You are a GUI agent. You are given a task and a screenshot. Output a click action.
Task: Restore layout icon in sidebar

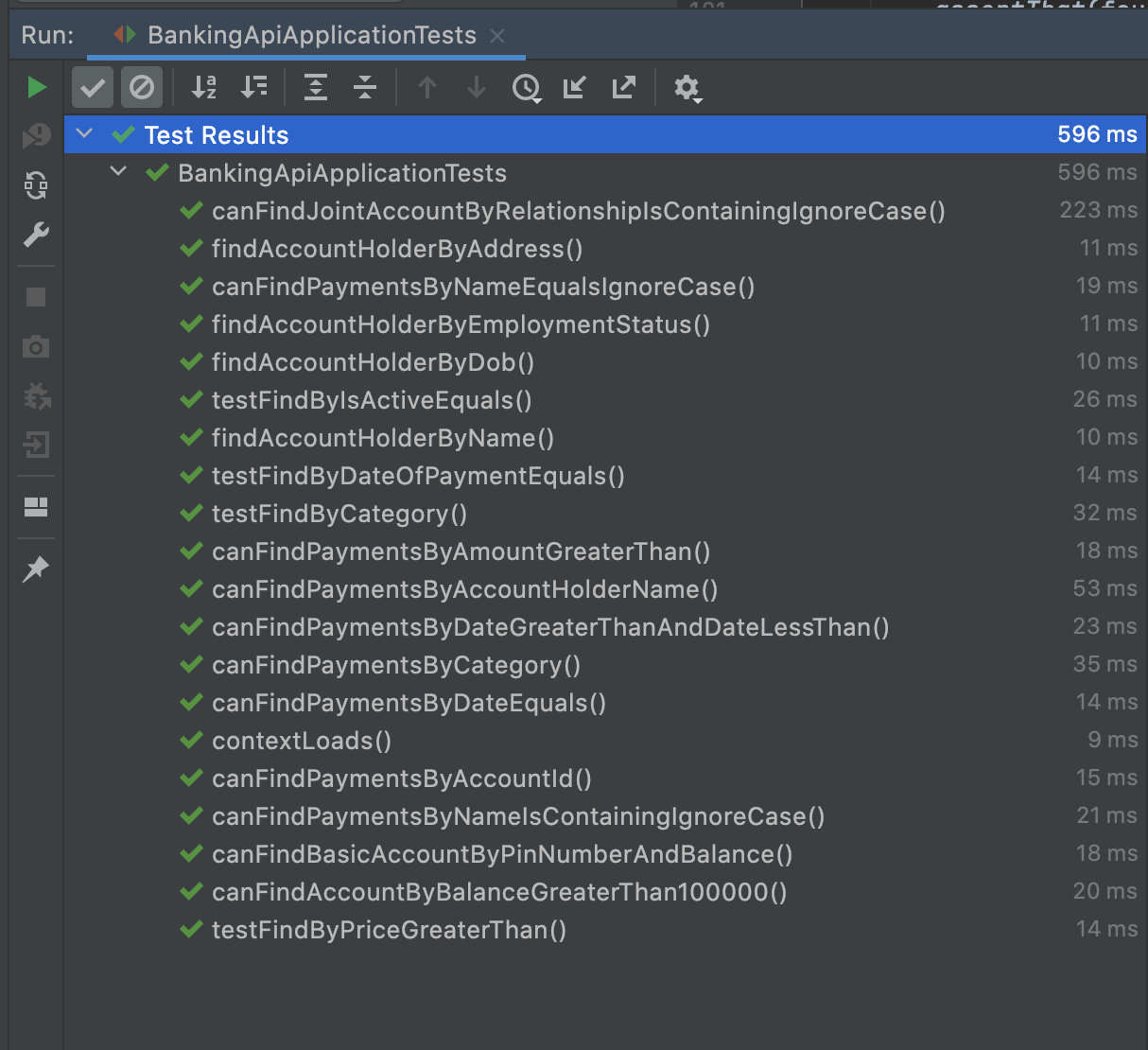(36, 507)
